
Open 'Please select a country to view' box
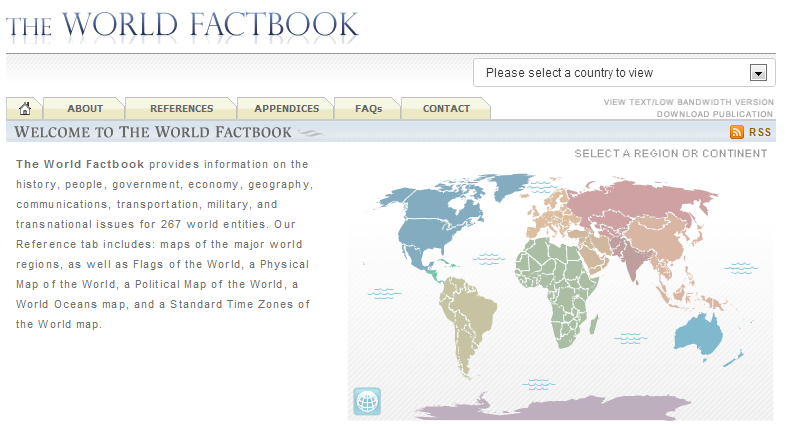click(x=624, y=73)
